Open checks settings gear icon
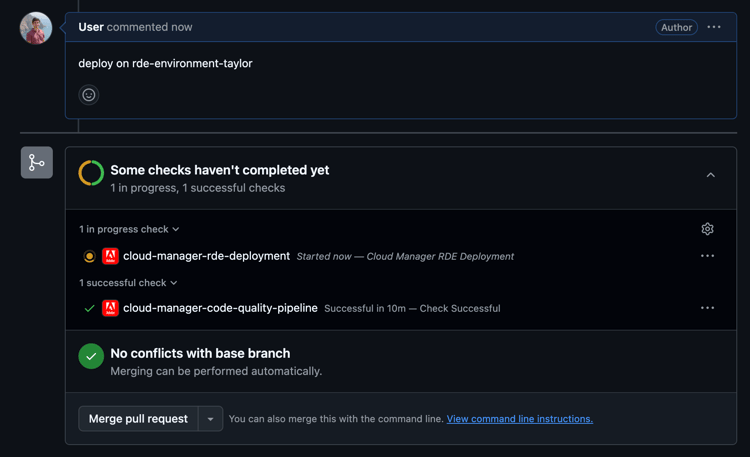Image resolution: width=750 pixels, height=457 pixels. coord(707,229)
